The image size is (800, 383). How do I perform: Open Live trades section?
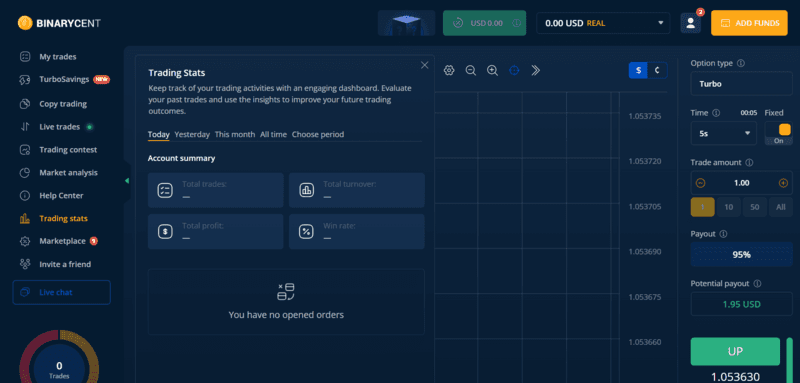tap(60, 127)
